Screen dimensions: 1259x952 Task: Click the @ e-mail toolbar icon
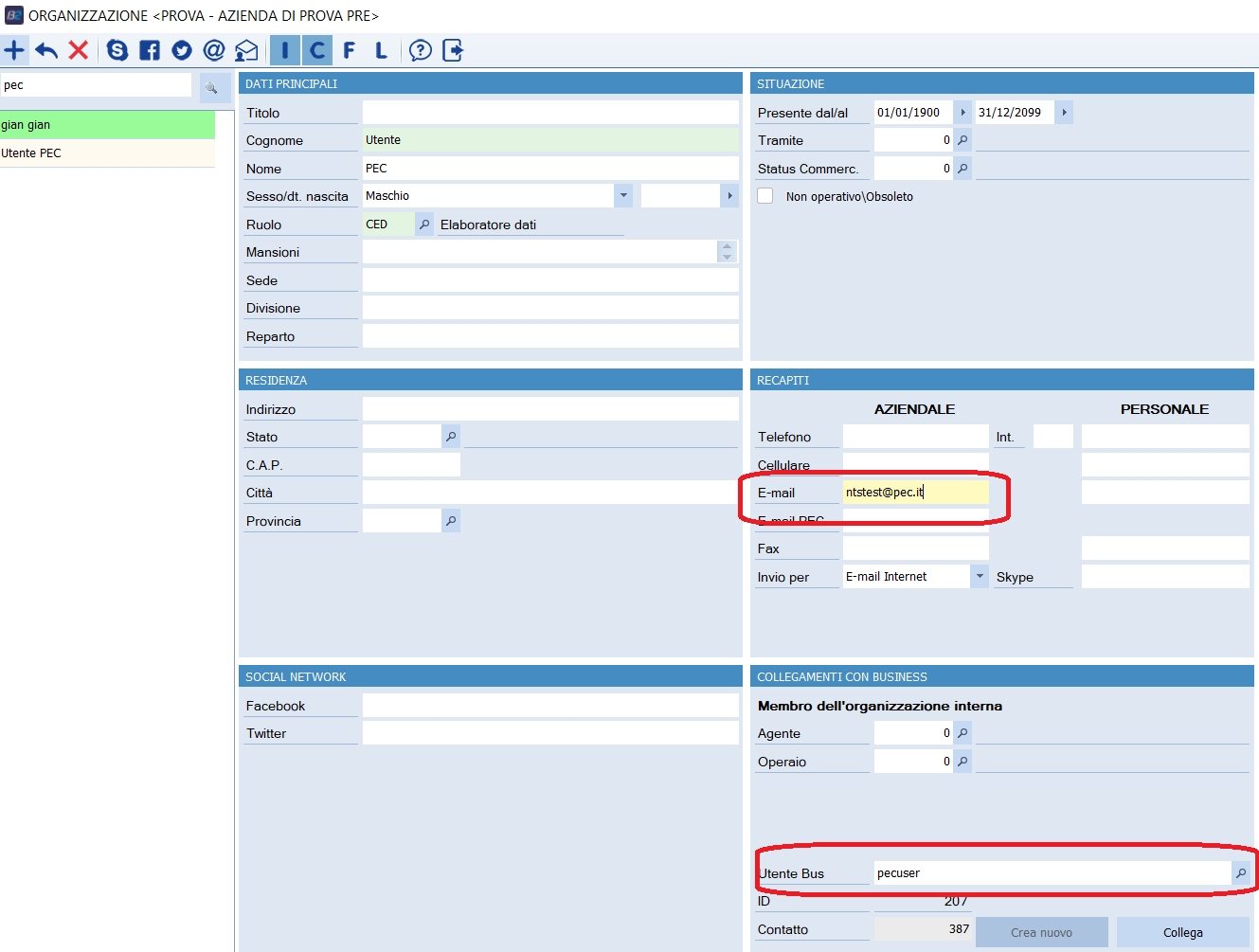click(214, 50)
